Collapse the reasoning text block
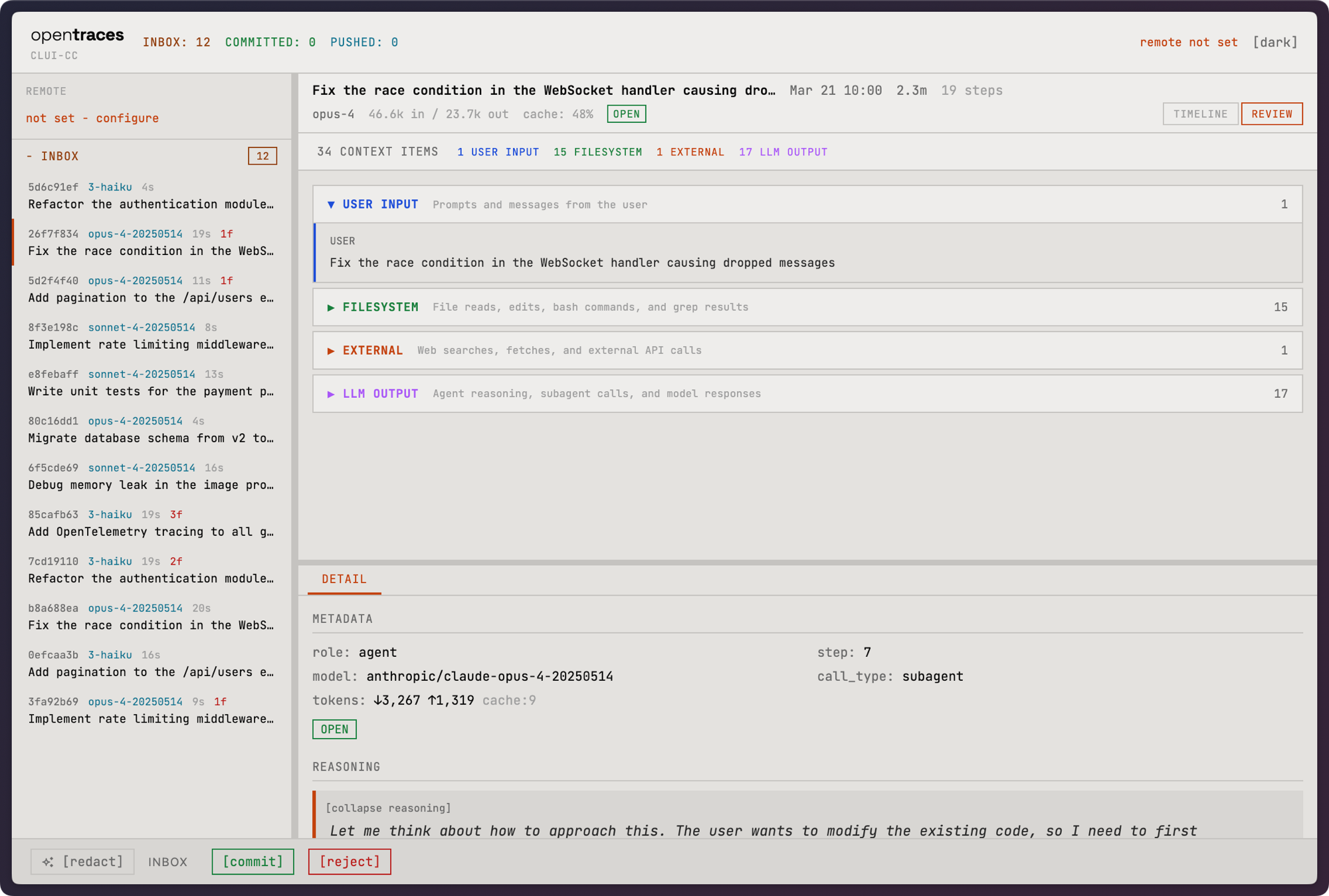Screen dimensions: 1329x896 click(x=388, y=808)
